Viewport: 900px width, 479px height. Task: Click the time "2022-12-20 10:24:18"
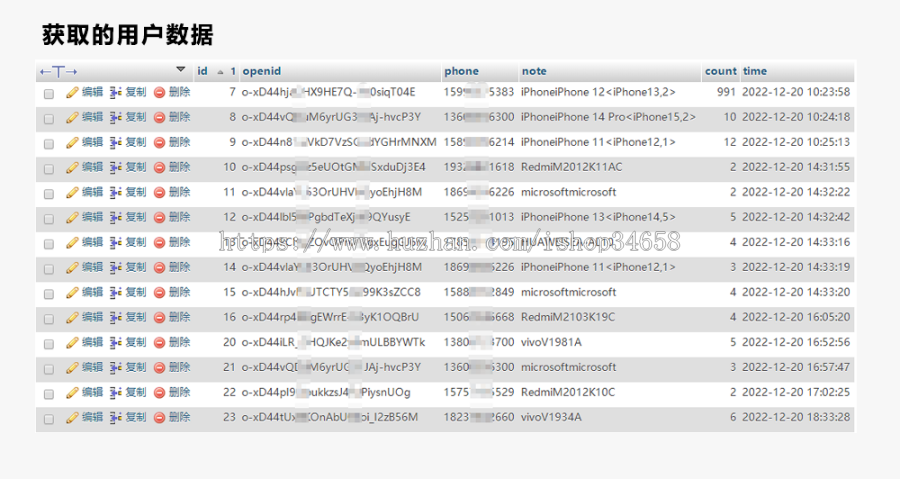point(796,117)
